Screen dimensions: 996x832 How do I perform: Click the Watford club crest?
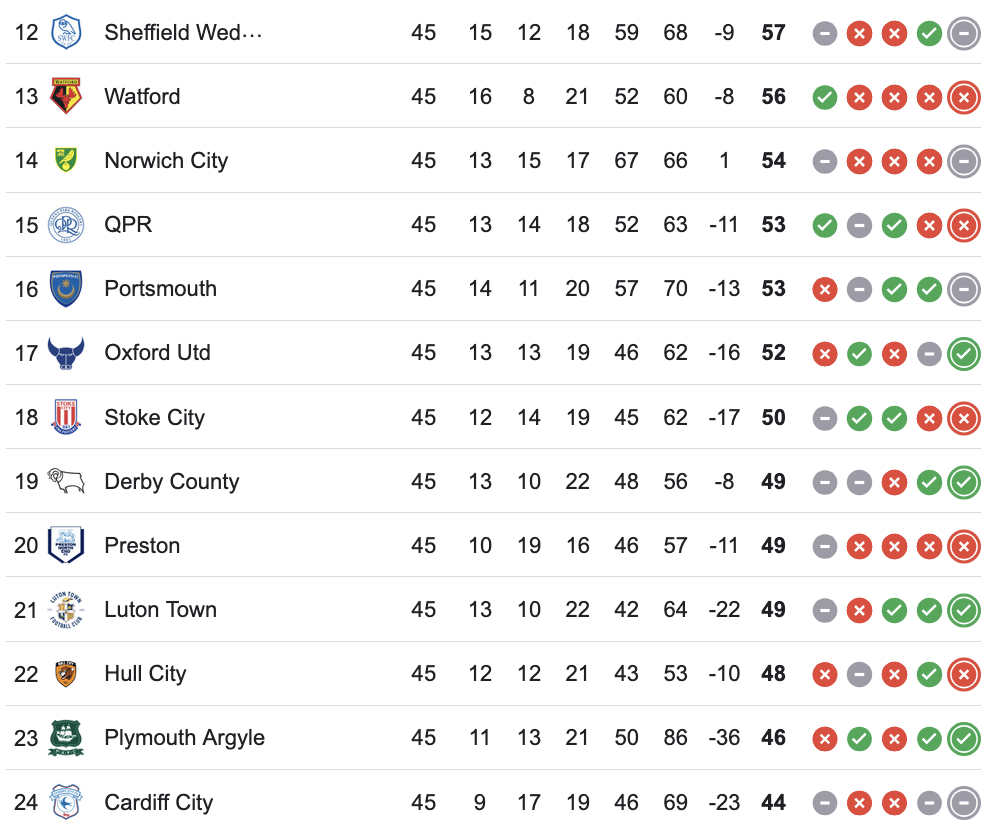[66, 96]
